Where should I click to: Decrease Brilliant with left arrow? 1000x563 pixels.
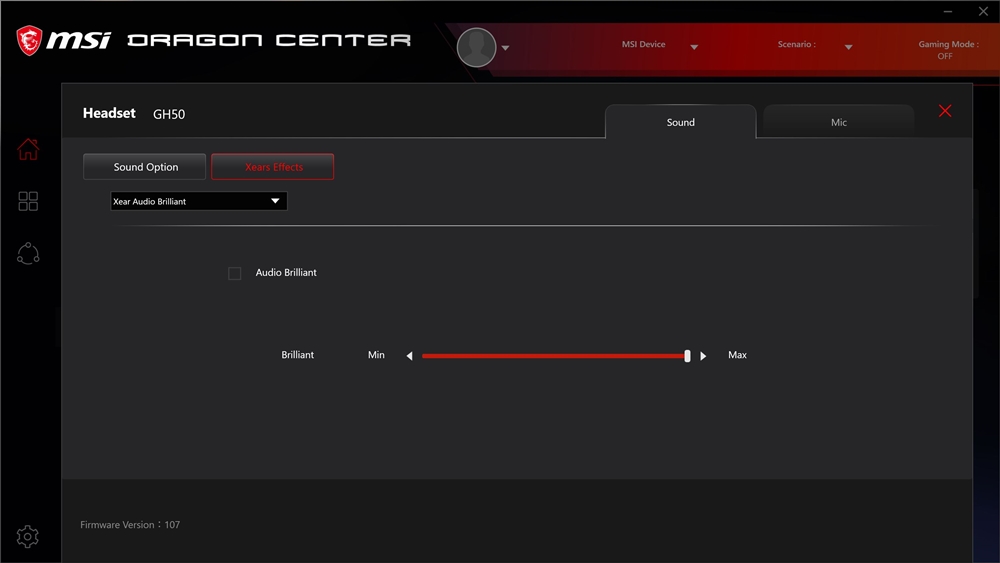click(x=409, y=356)
